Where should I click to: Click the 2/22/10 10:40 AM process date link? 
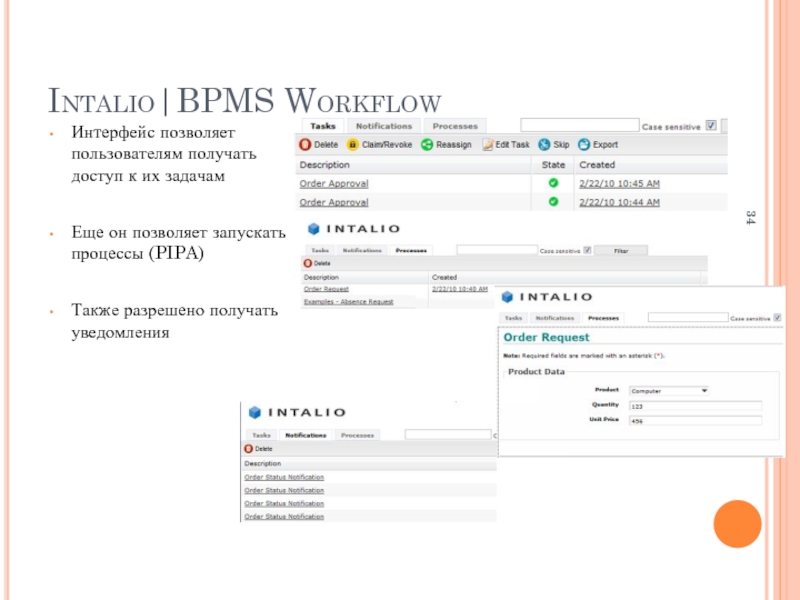click(x=460, y=289)
